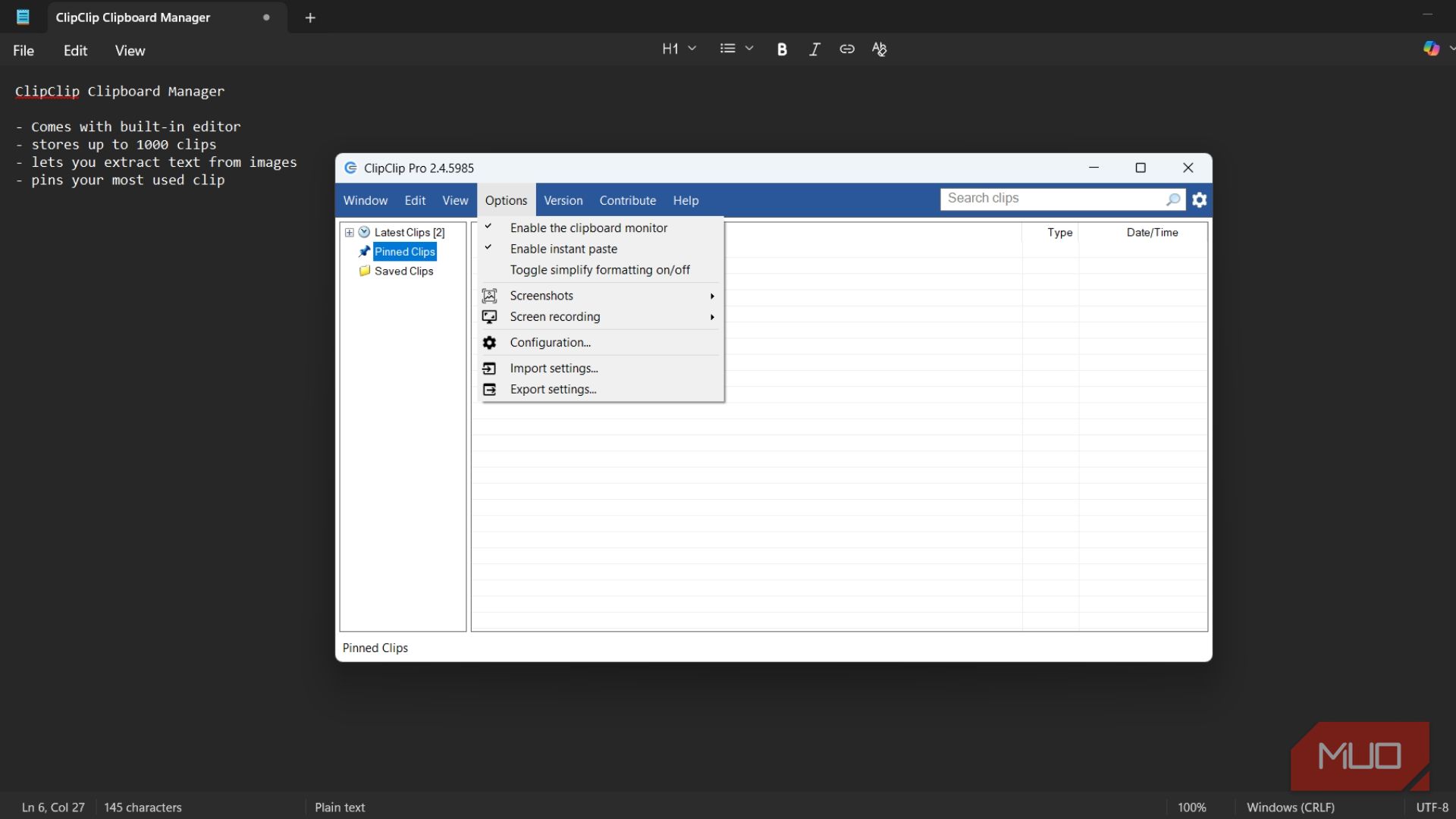Open the H1 heading dropdown in Notepad

679,49
